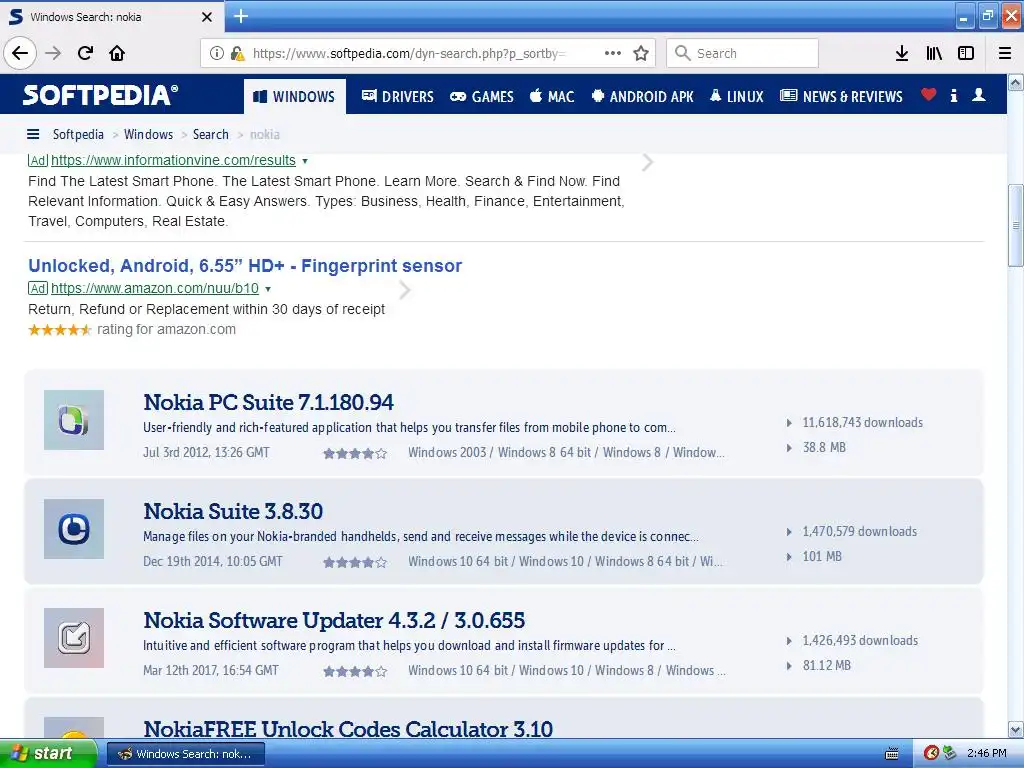Switch to the Games section
1024x768 pixels.
[482, 97]
